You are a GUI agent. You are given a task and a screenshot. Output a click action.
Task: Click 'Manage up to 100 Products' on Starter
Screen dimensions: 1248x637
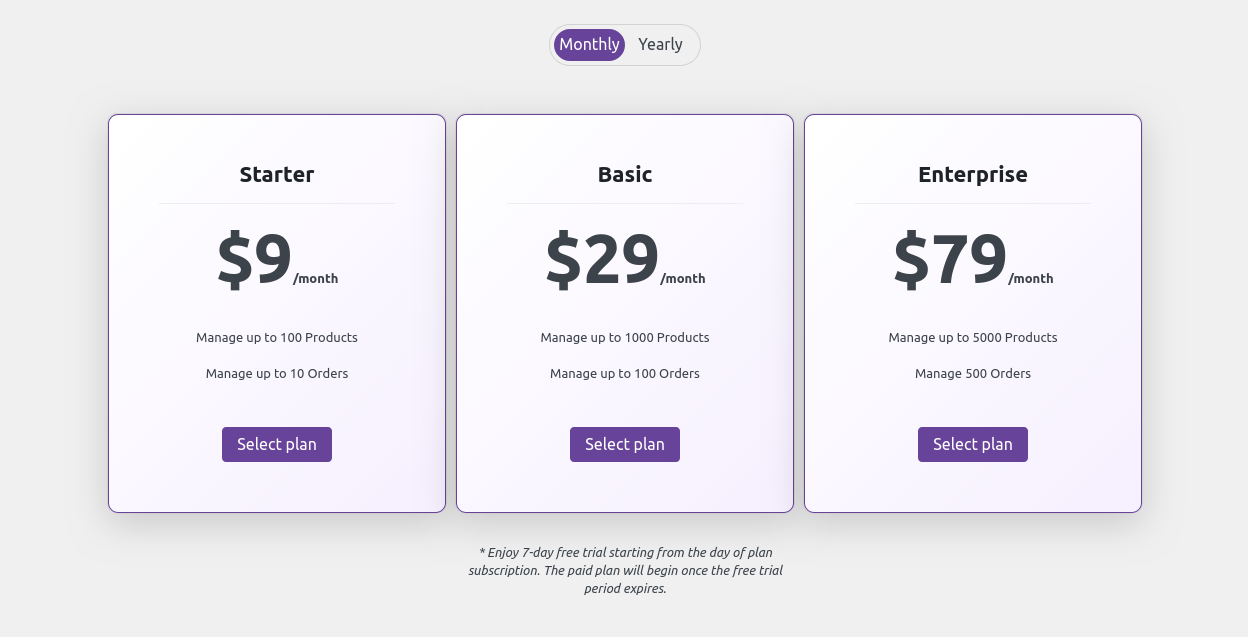[277, 337]
